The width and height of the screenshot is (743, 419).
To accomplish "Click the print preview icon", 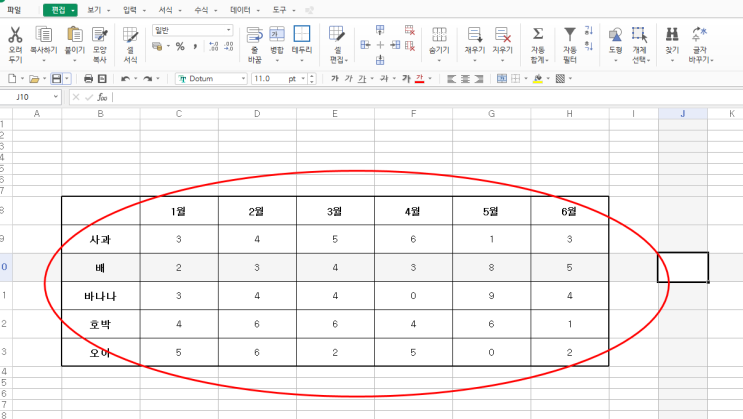I will click(102, 79).
